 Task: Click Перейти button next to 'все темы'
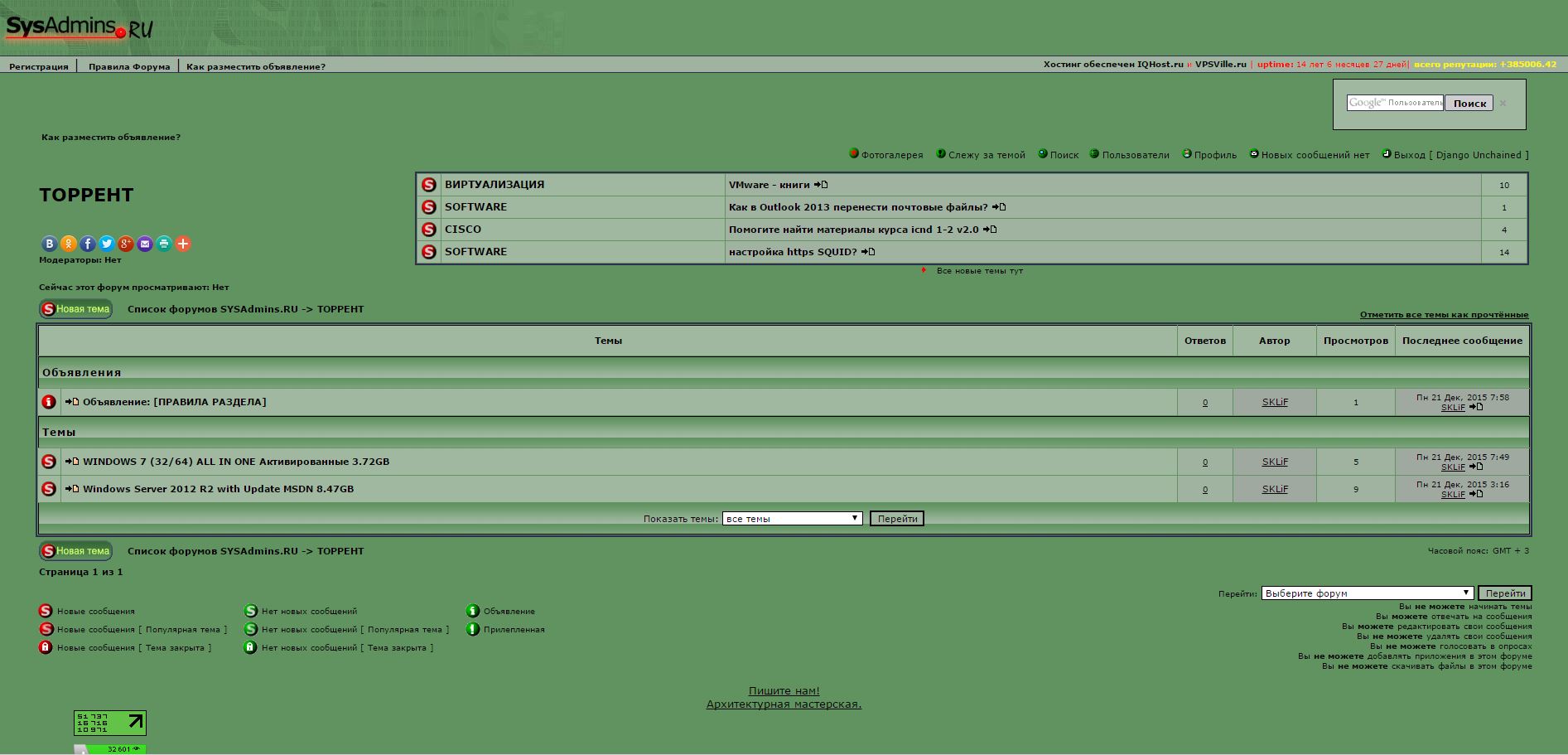pyautogui.click(x=897, y=519)
